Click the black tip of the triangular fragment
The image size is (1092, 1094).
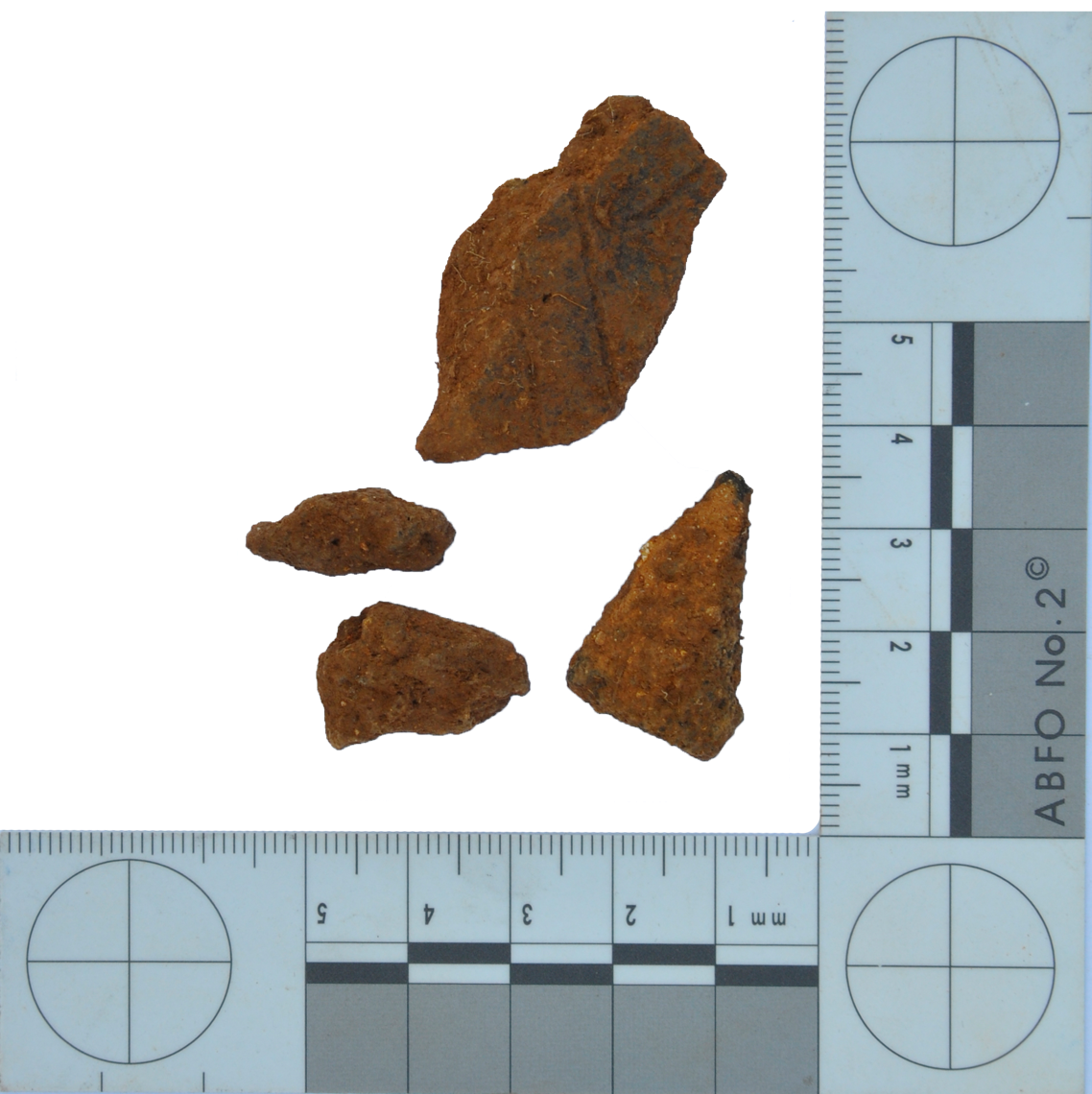click(x=735, y=482)
